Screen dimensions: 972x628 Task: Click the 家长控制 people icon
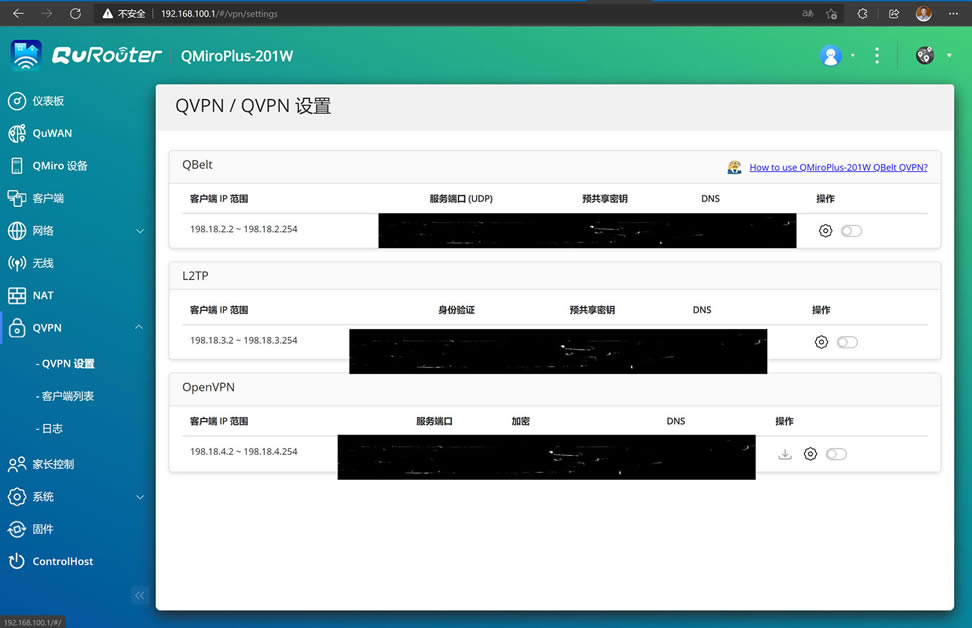click(17, 464)
